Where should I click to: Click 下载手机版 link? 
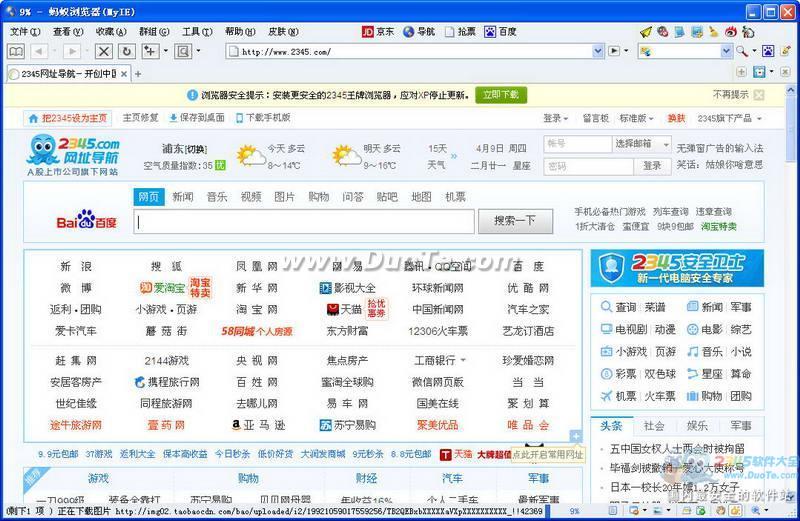click(263, 117)
